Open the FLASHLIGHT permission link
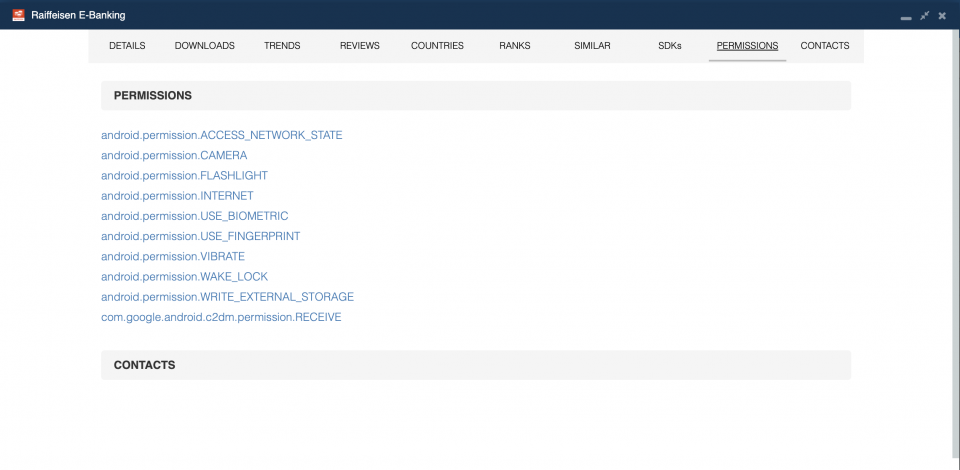 click(184, 176)
